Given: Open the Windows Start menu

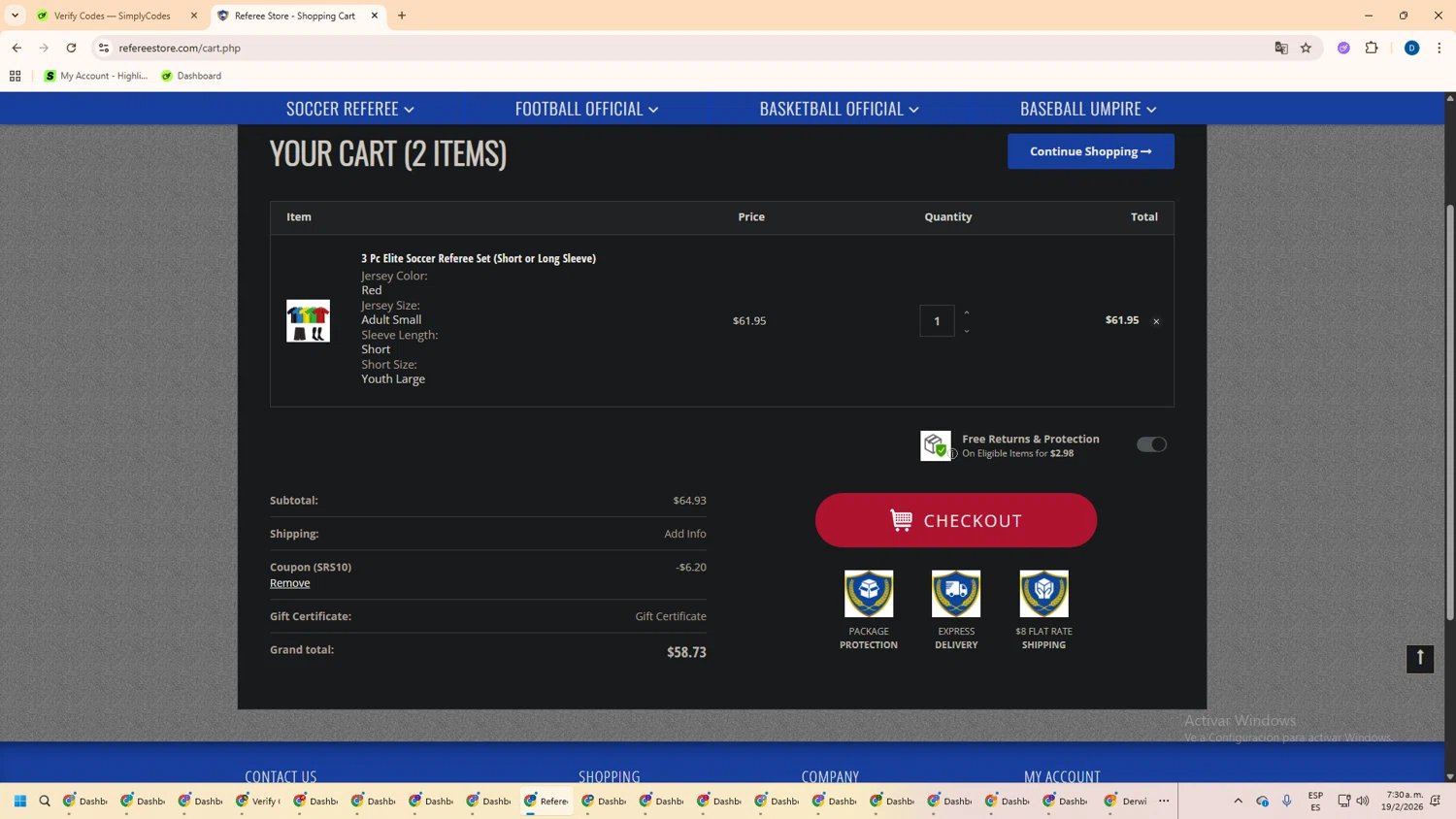Looking at the screenshot, I should (20, 801).
